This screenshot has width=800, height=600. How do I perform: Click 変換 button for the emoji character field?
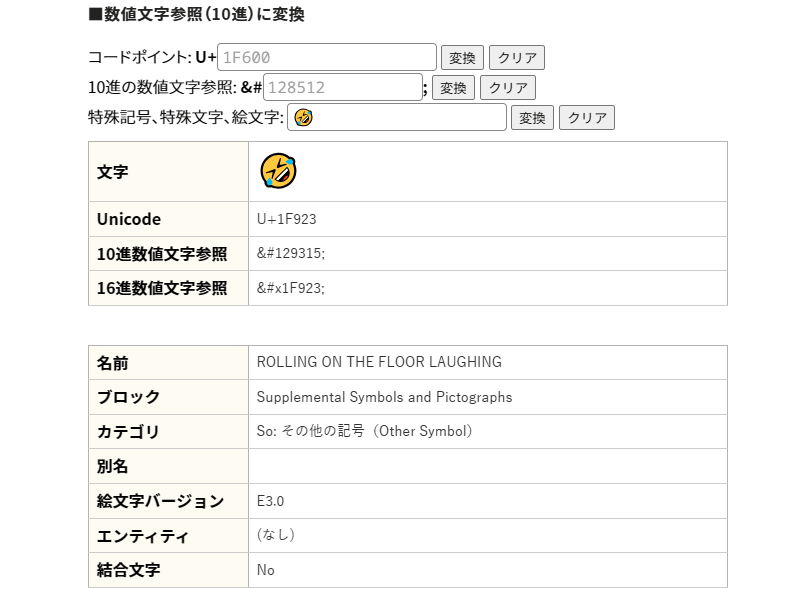coord(532,118)
